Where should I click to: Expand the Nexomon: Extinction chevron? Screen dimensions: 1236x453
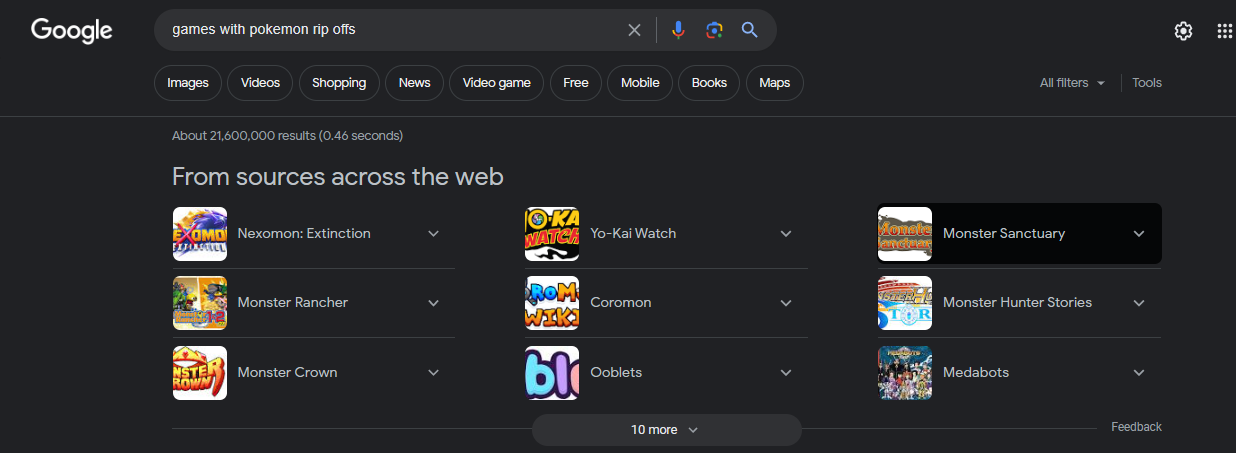[x=434, y=234]
